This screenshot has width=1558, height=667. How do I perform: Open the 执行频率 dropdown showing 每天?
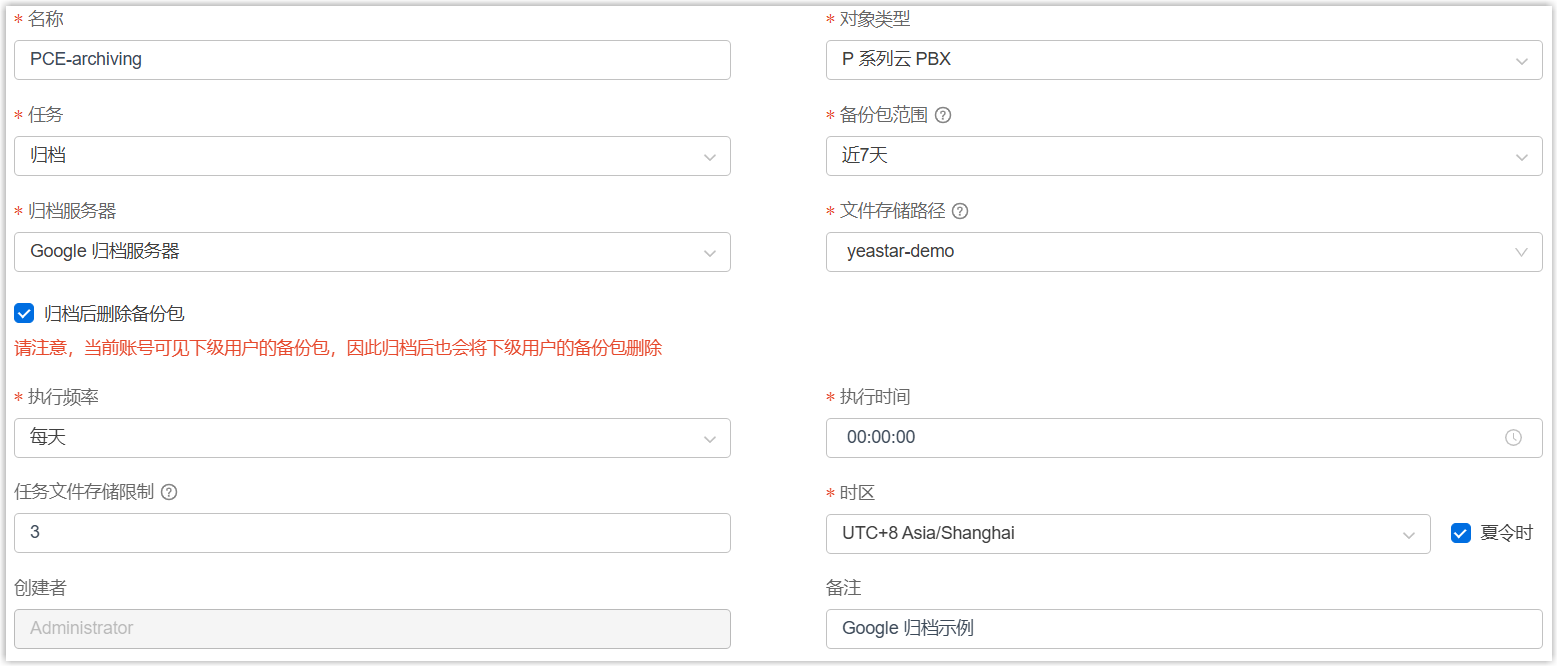pyautogui.click(x=372, y=438)
